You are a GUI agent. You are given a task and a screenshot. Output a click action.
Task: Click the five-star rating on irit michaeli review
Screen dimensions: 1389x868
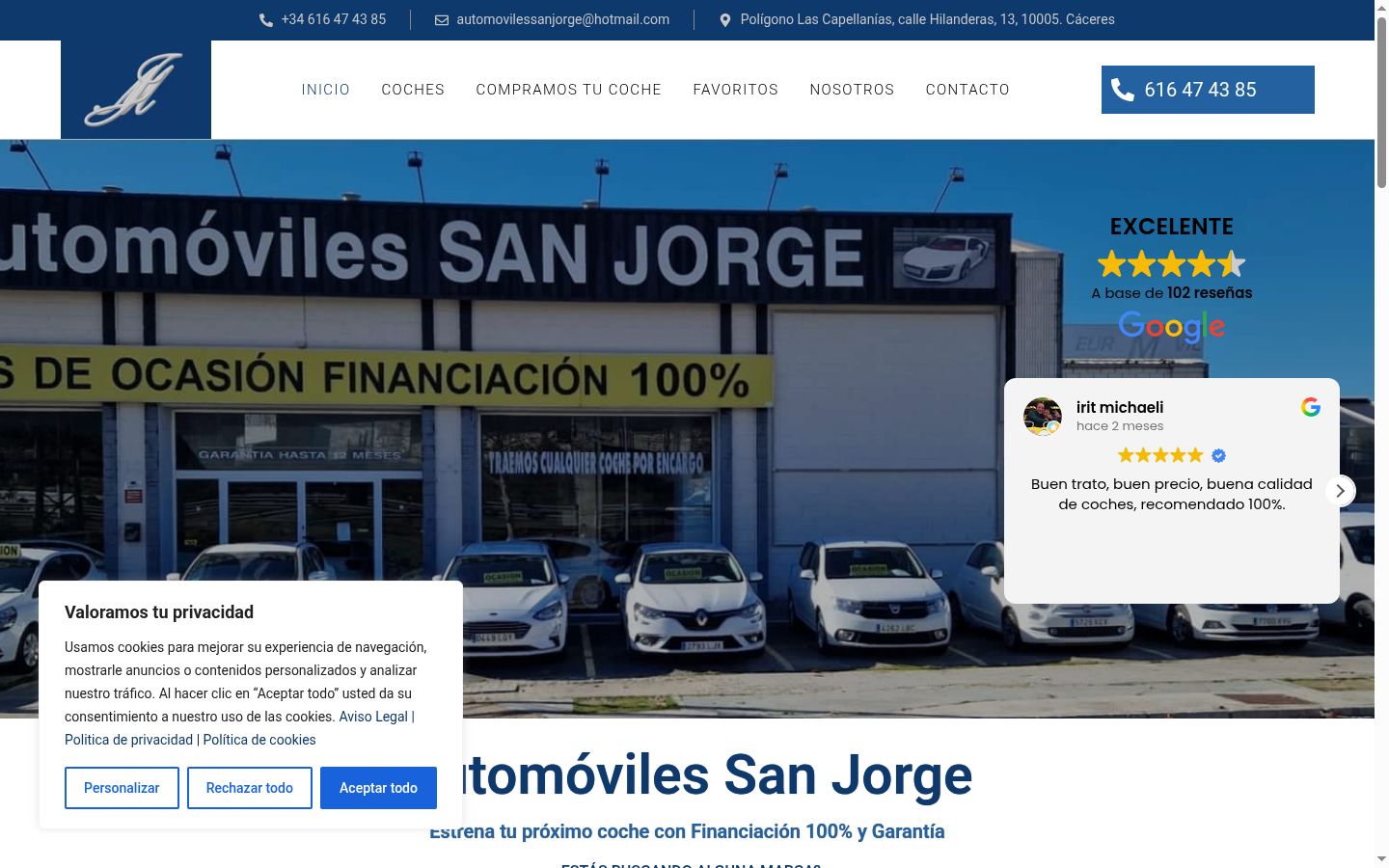[1160, 455]
